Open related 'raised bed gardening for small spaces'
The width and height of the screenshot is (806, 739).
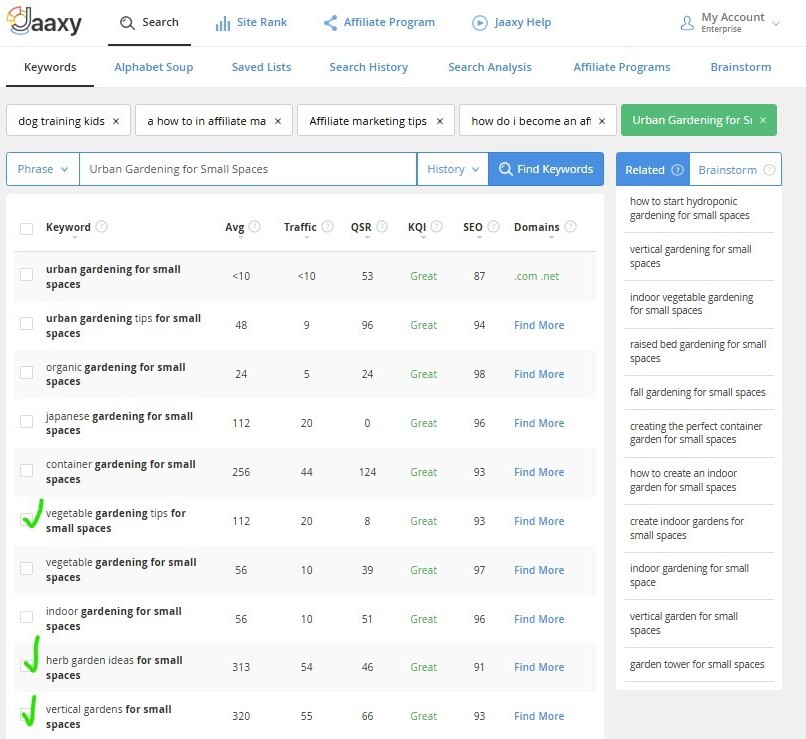[x=698, y=351]
